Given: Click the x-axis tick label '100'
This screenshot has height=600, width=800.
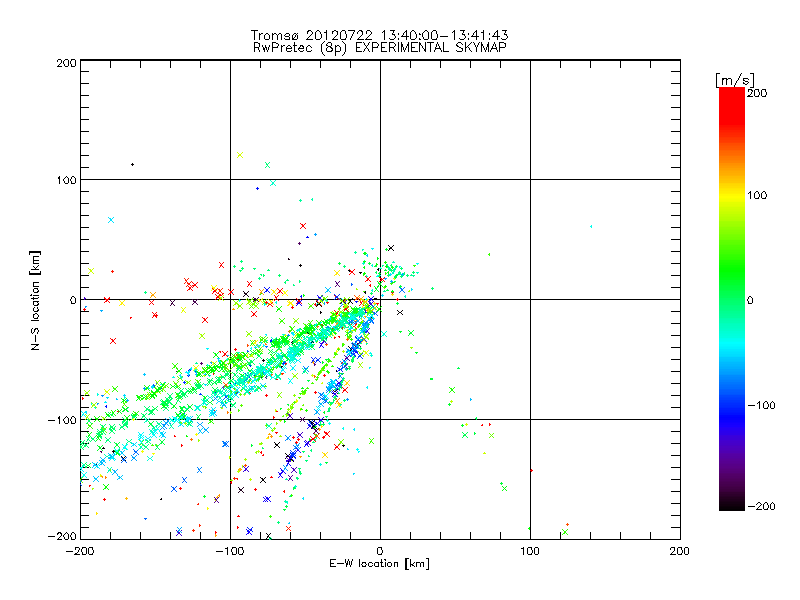Looking at the screenshot, I should 530,551.
